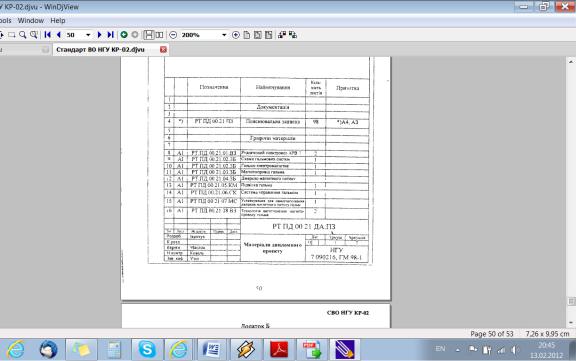Rotate the page left
The image size is (576, 361).
282,35
